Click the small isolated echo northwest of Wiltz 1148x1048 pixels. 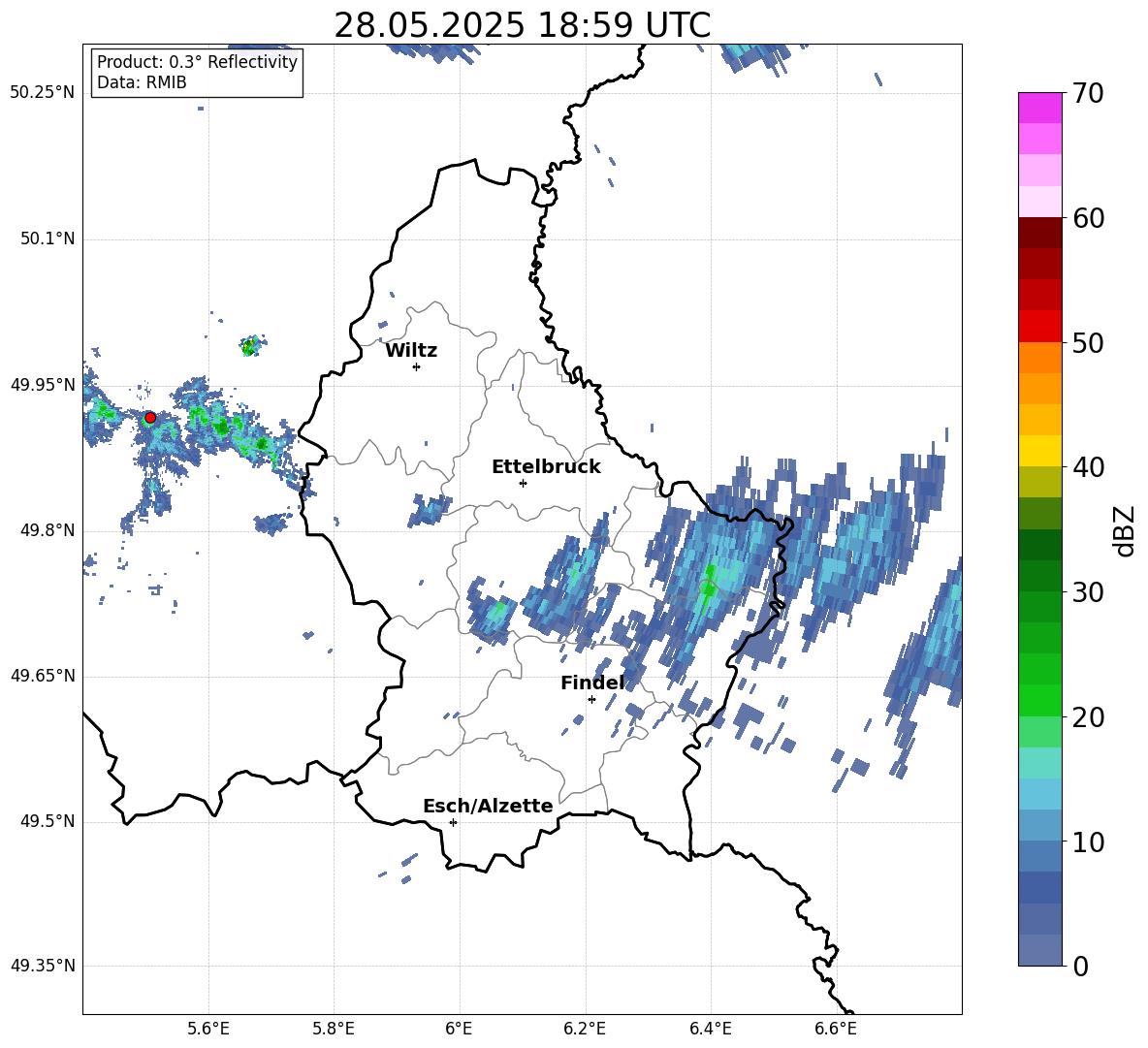coord(253,345)
